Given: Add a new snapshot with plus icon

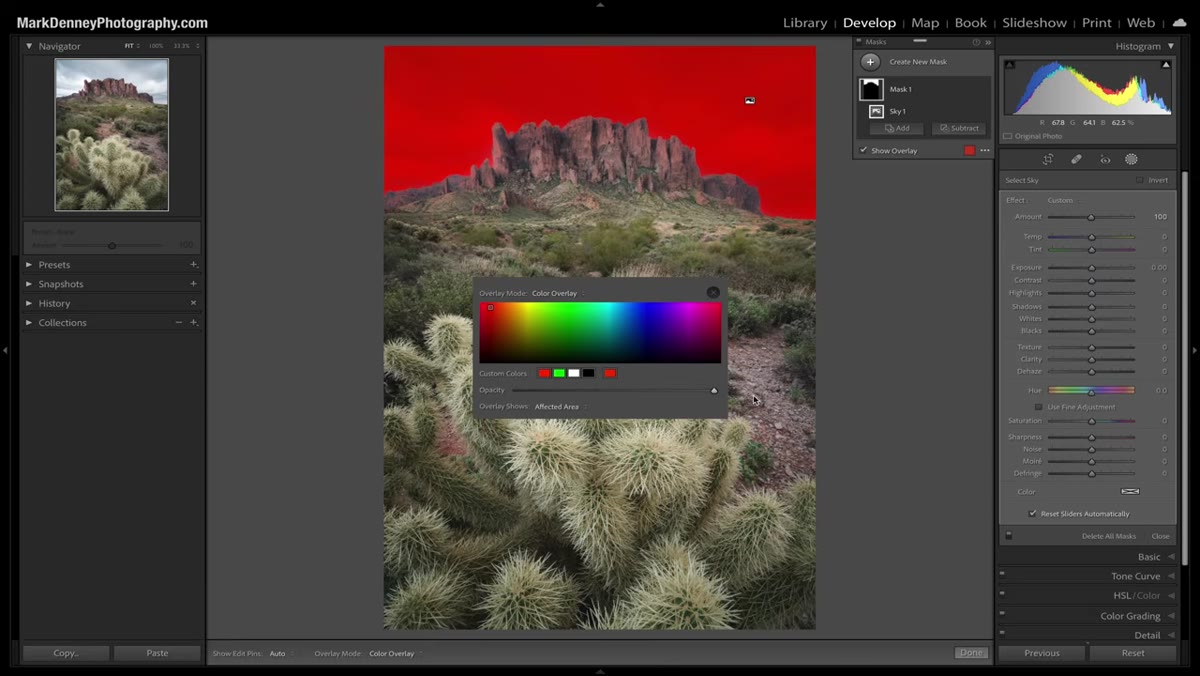Looking at the screenshot, I should [x=193, y=284].
